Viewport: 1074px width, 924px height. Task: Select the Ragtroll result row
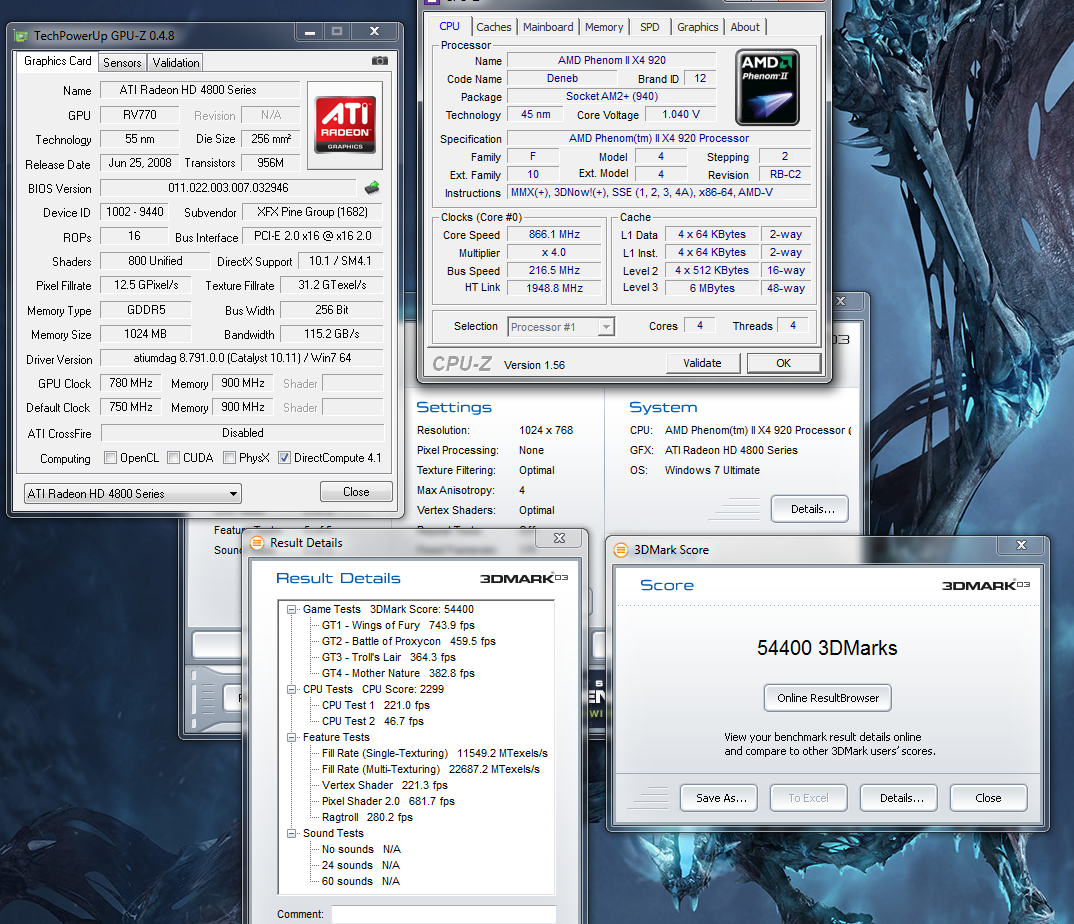367,817
